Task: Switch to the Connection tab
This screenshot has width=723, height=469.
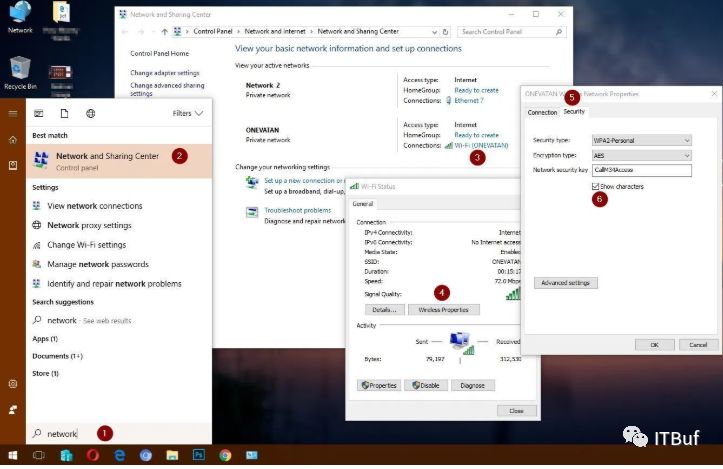Action: [x=542, y=112]
